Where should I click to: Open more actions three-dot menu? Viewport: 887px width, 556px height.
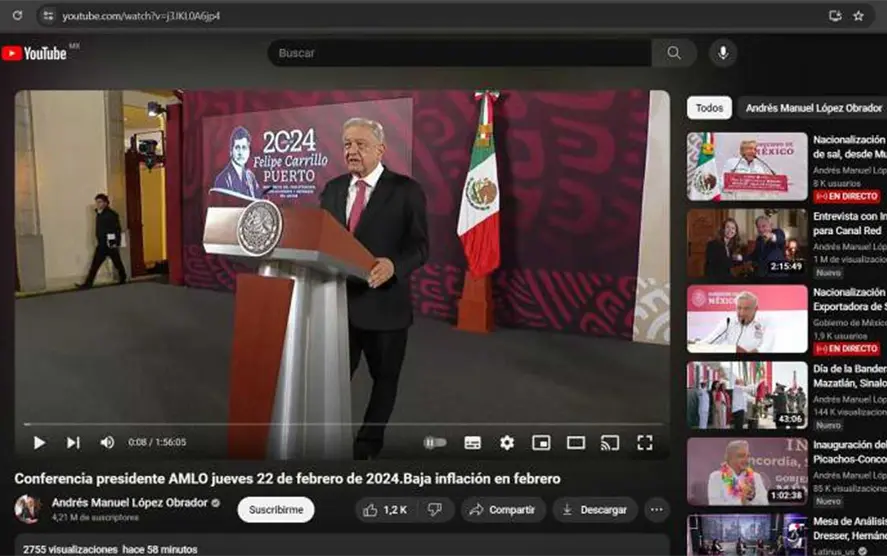(x=657, y=510)
